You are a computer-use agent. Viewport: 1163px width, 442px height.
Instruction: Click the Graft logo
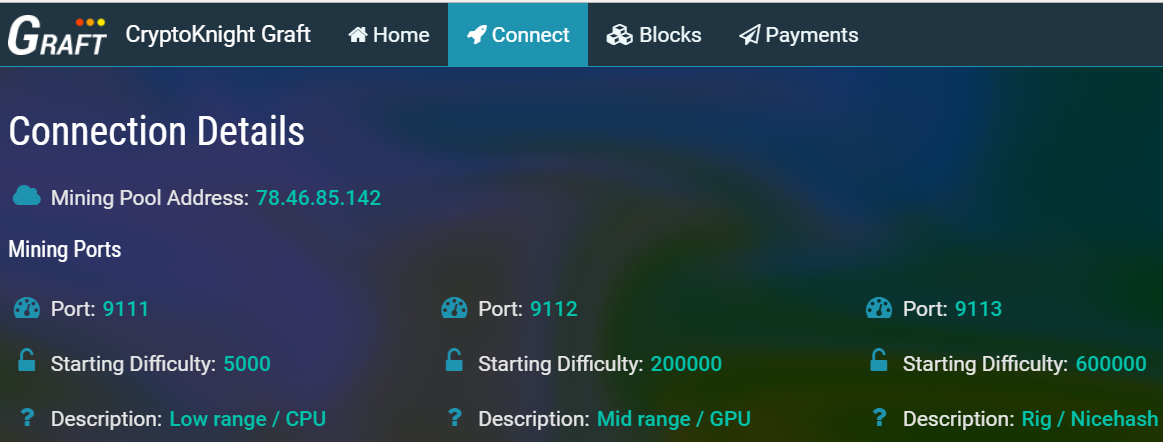tap(57, 35)
